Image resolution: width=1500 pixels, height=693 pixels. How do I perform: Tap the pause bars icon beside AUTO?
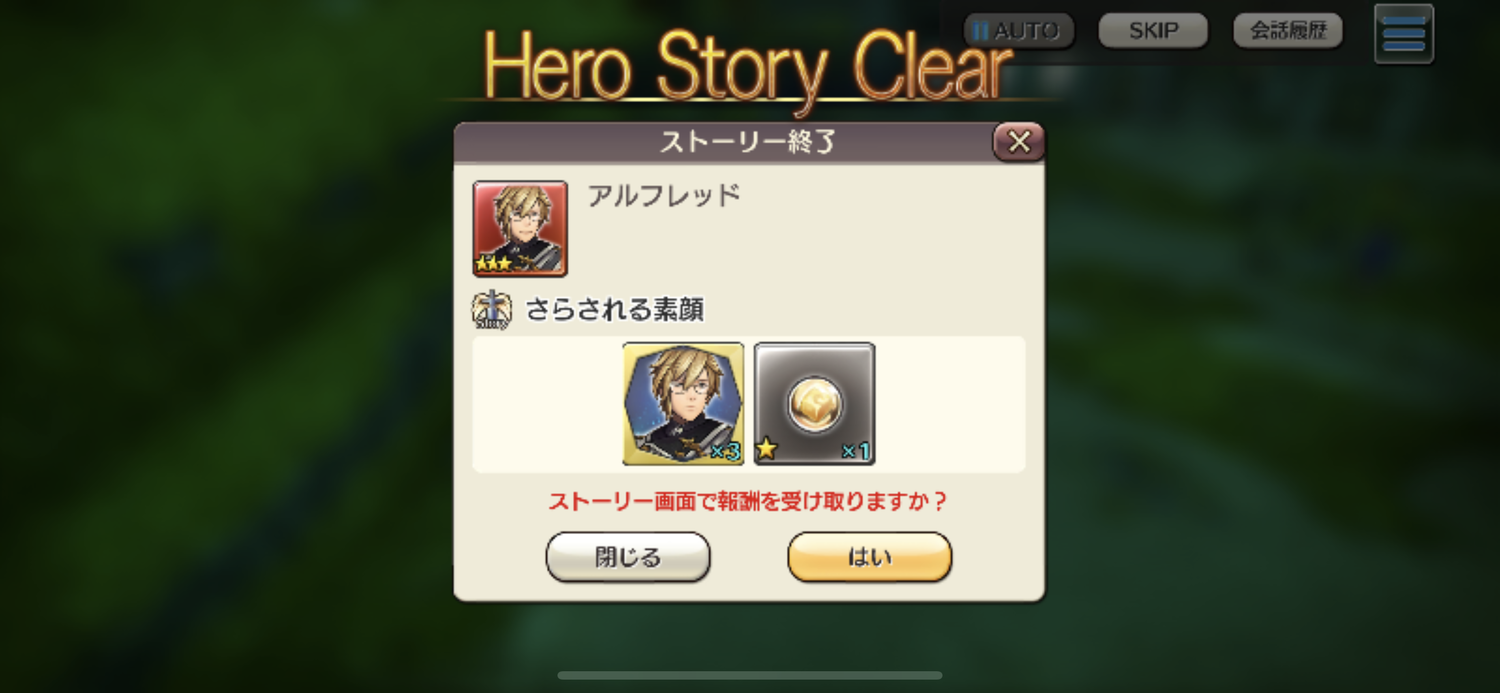click(x=981, y=31)
